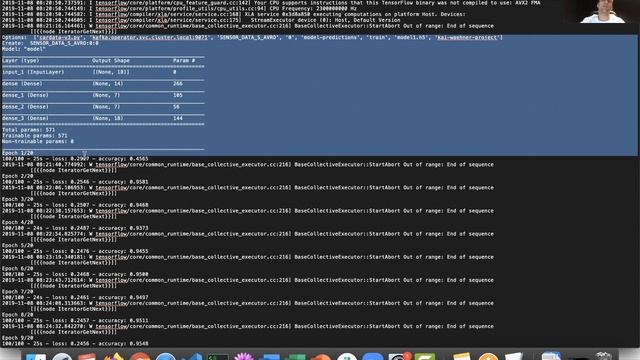This screenshot has height=360, width=640.
Task: Click 'Out of range: End of sequence' below Epoch 6/20
Action: [x=448, y=280]
